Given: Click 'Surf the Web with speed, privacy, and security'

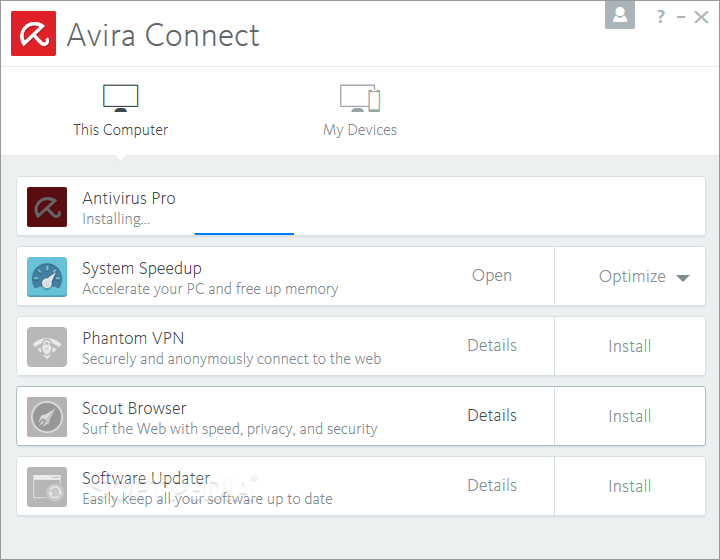Looking at the screenshot, I should (230, 429).
